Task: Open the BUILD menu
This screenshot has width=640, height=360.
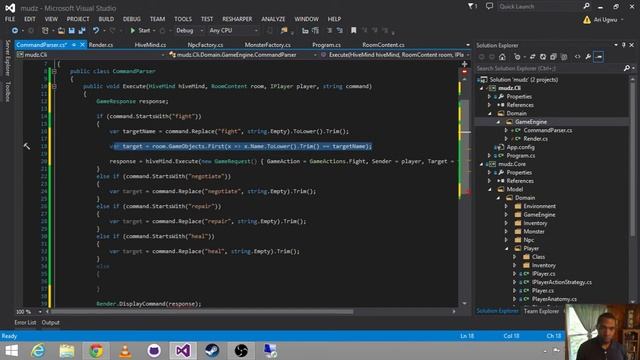Action: coord(106,19)
